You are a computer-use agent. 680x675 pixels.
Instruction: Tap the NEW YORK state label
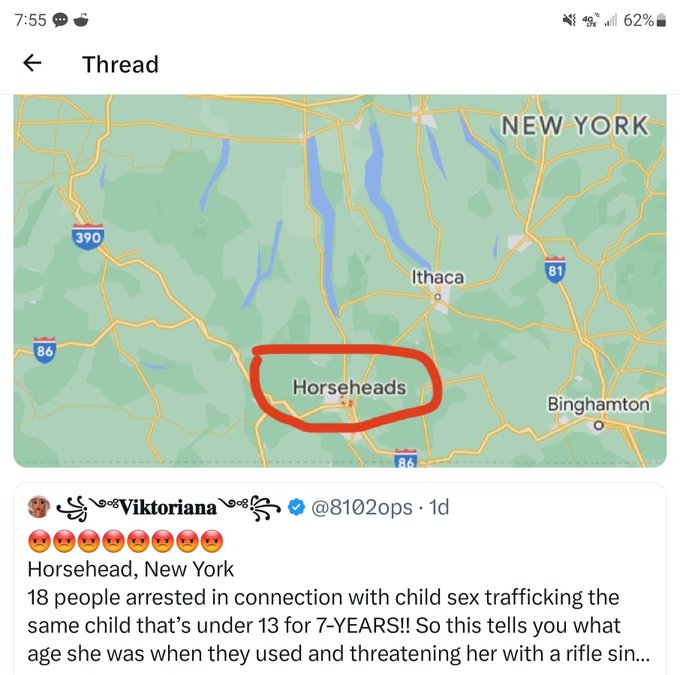click(x=575, y=125)
